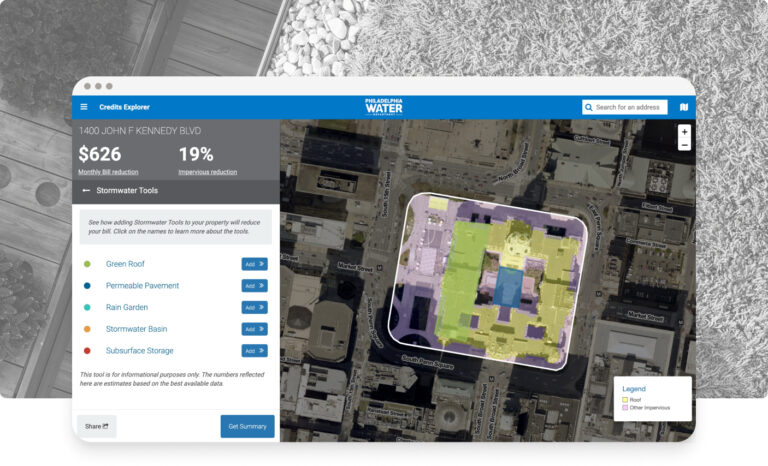768x466 pixels.
Task: Add Rain Garden tool
Action: (254, 307)
